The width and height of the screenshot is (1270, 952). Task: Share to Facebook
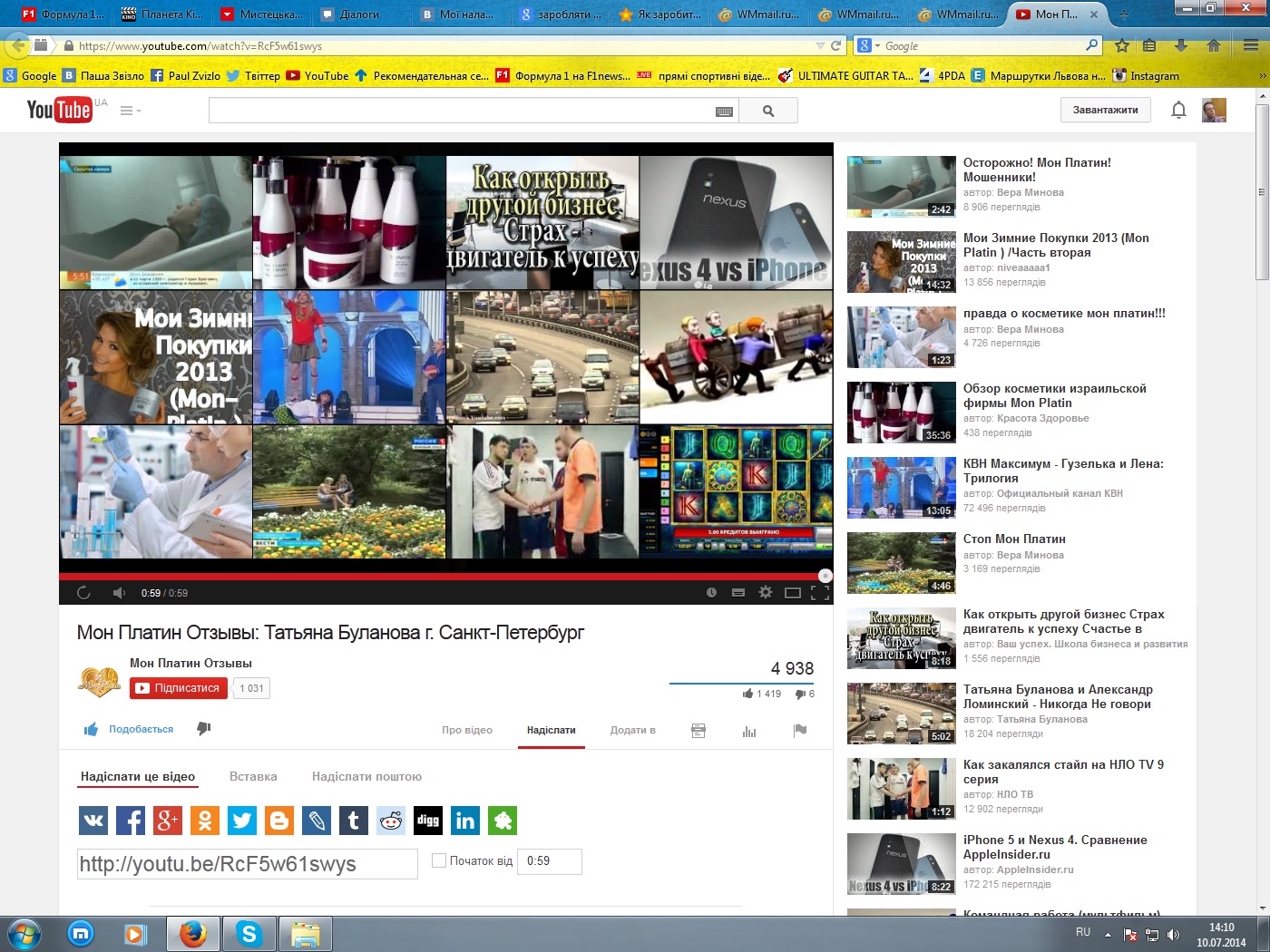coord(131,821)
